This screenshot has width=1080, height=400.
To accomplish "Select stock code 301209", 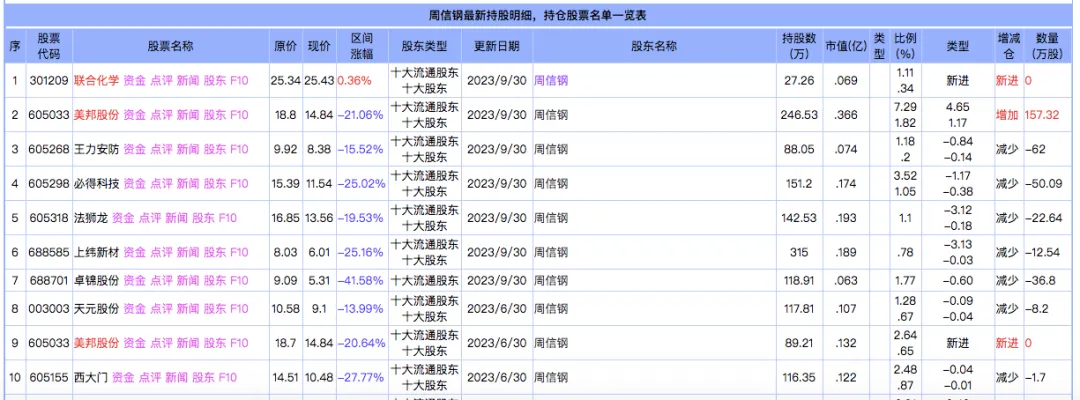I will tap(49, 81).
